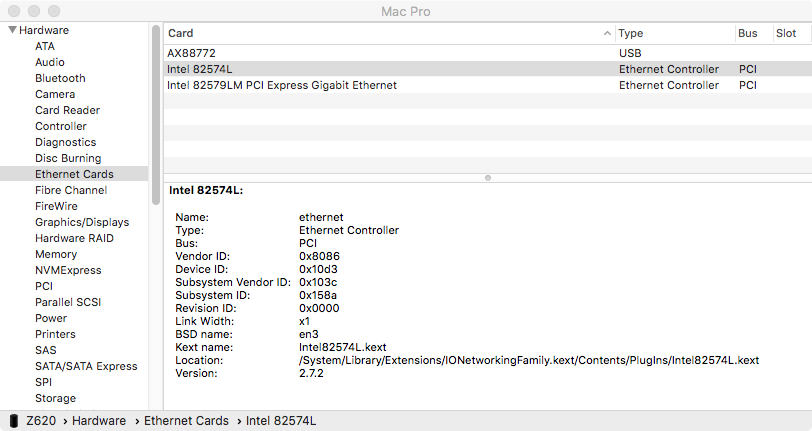This screenshot has width=812, height=431.
Task: Click the Revision ID value 0x0000
Action: (x=319, y=308)
